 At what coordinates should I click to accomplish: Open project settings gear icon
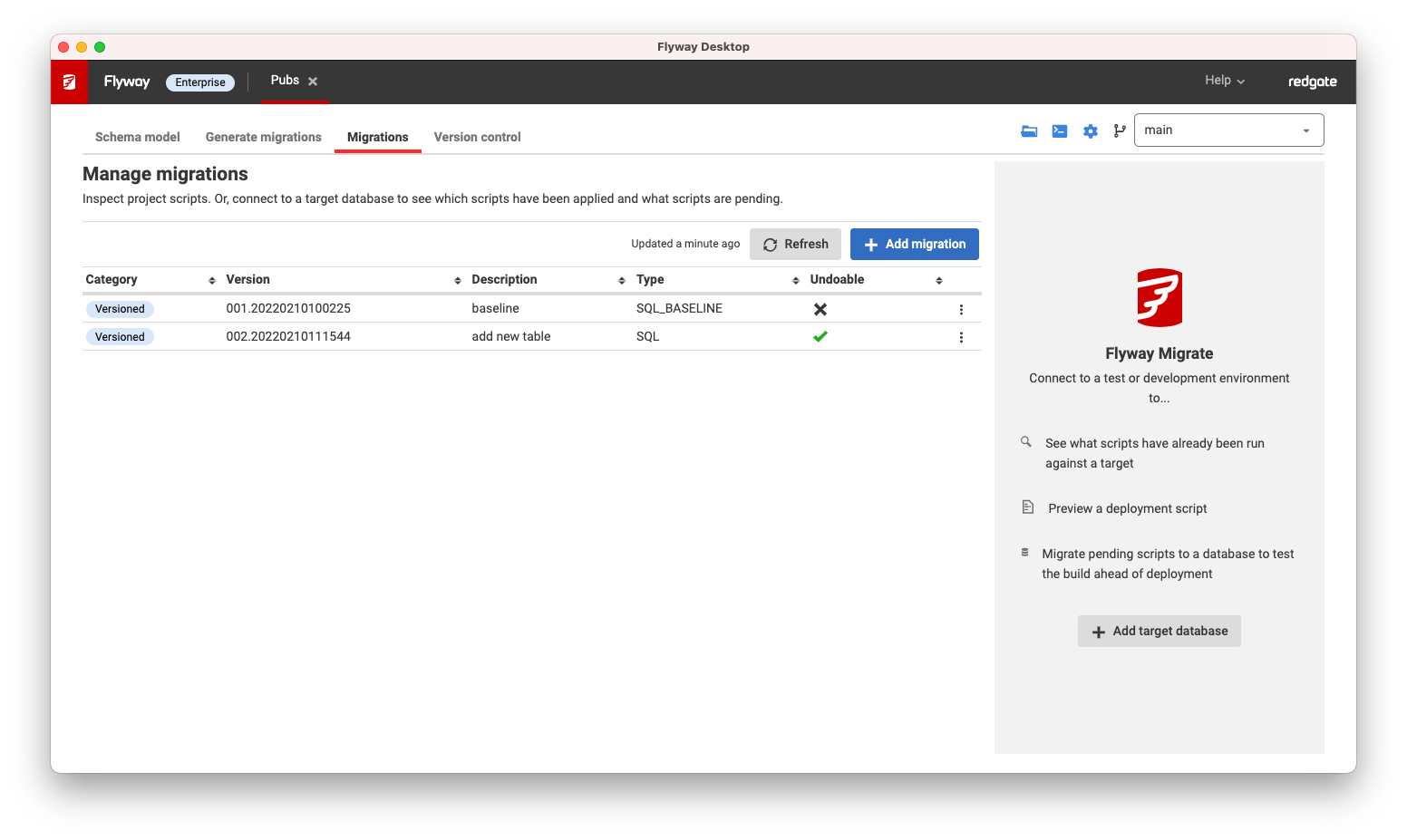click(1090, 131)
